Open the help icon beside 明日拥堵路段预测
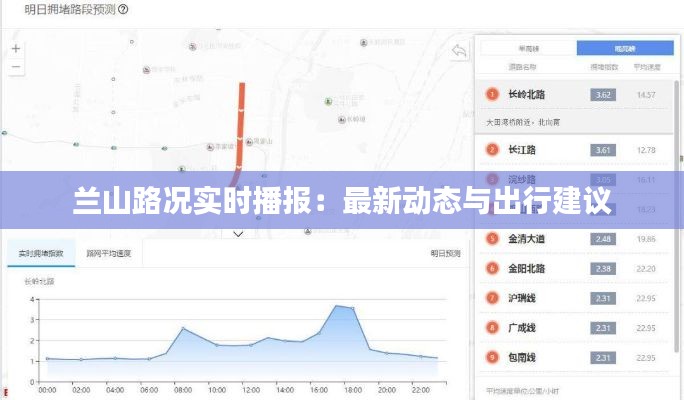This screenshot has height=400, width=684. pyautogui.click(x=123, y=9)
